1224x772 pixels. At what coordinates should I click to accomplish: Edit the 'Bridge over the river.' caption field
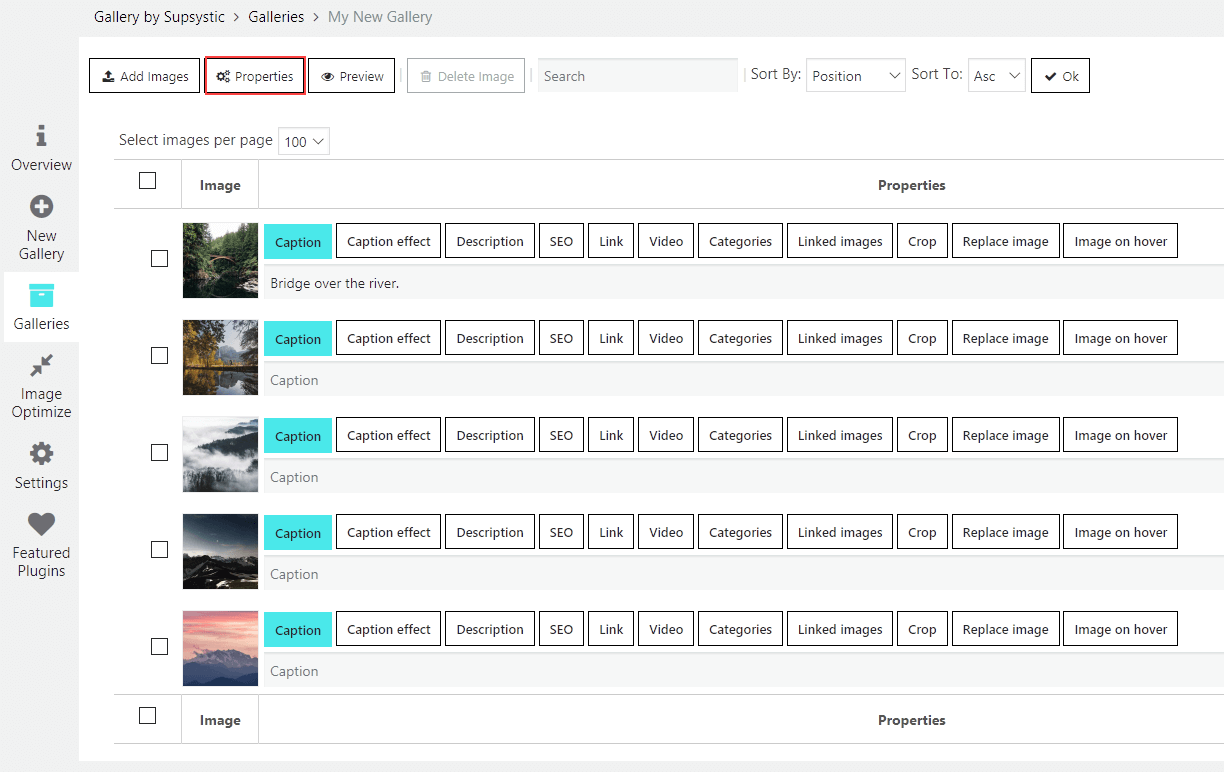(x=743, y=283)
